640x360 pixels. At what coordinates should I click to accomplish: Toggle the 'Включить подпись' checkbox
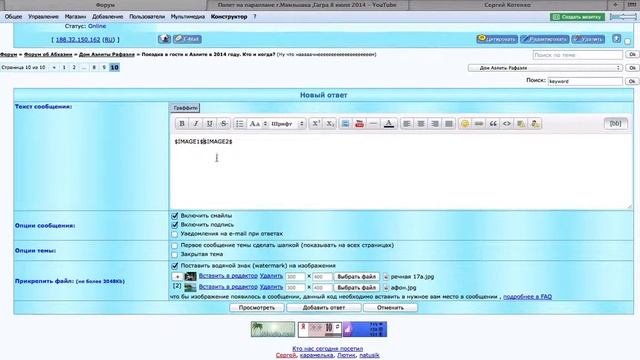(x=175, y=225)
